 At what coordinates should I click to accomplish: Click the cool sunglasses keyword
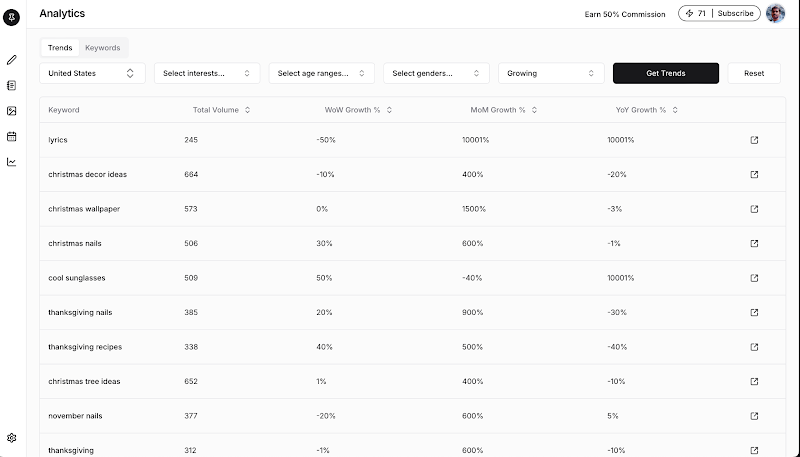[77, 278]
